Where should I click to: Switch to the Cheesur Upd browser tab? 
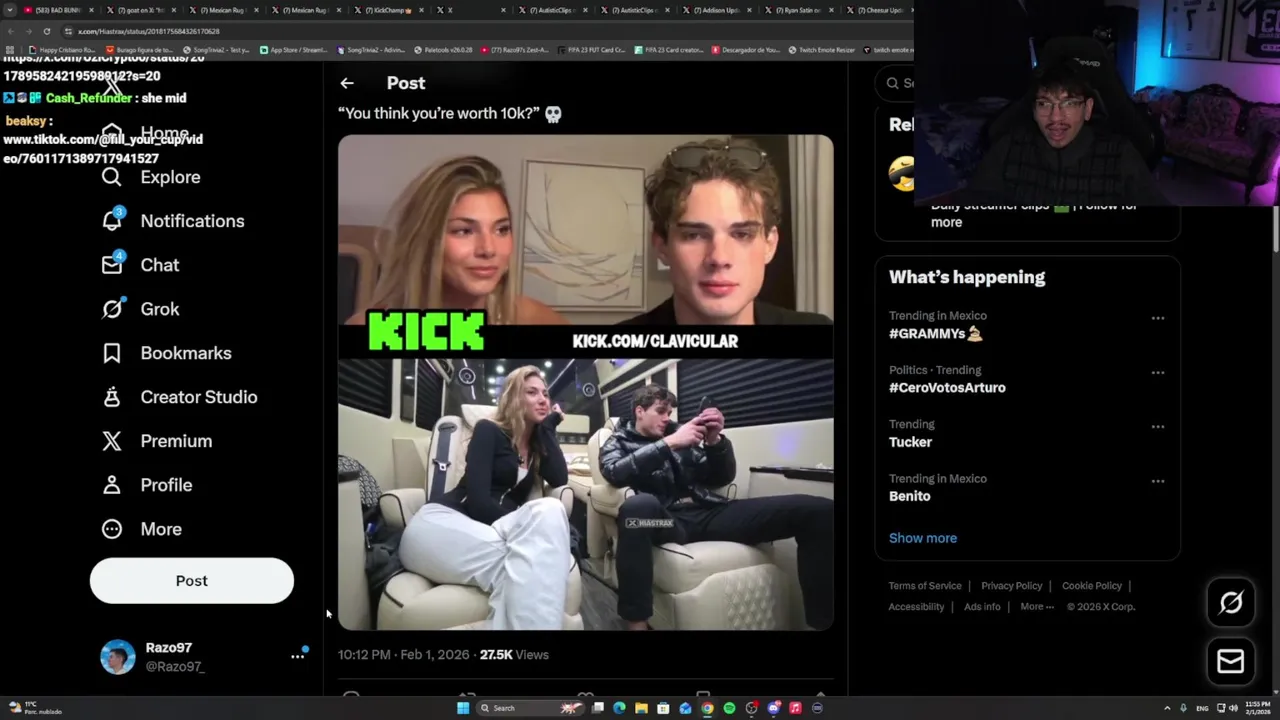tap(876, 10)
